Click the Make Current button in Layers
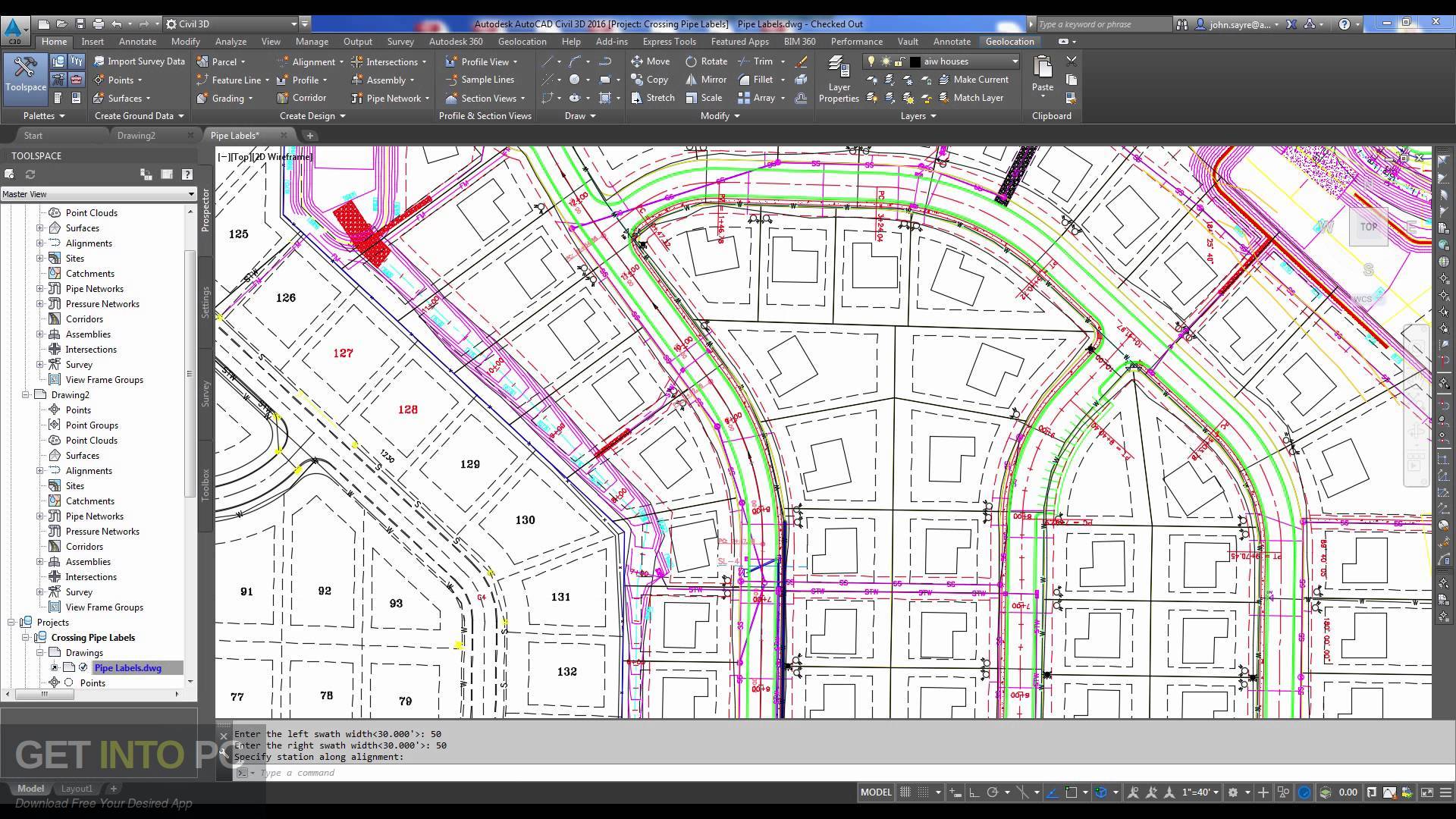The width and height of the screenshot is (1456, 819). [980, 79]
